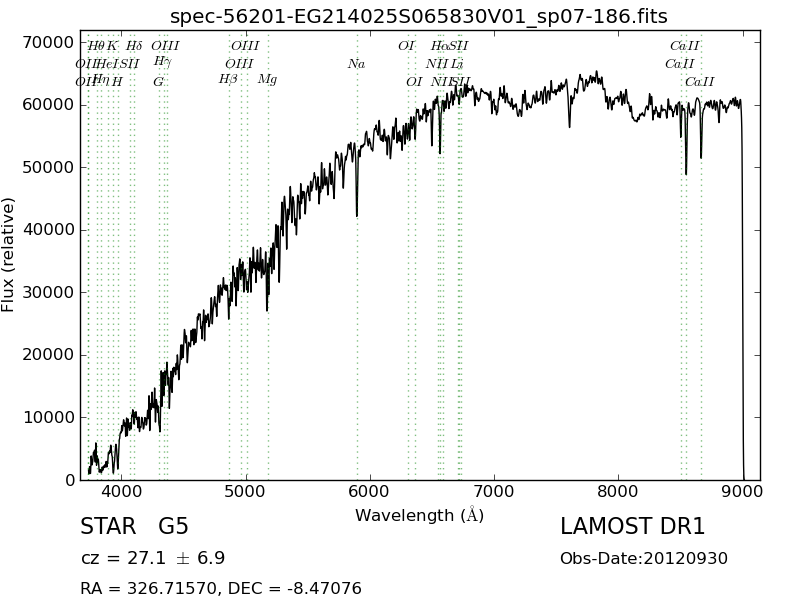Click the y-axis tick label 60000
This screenshot has height=600, width=800.
(48, 105)
